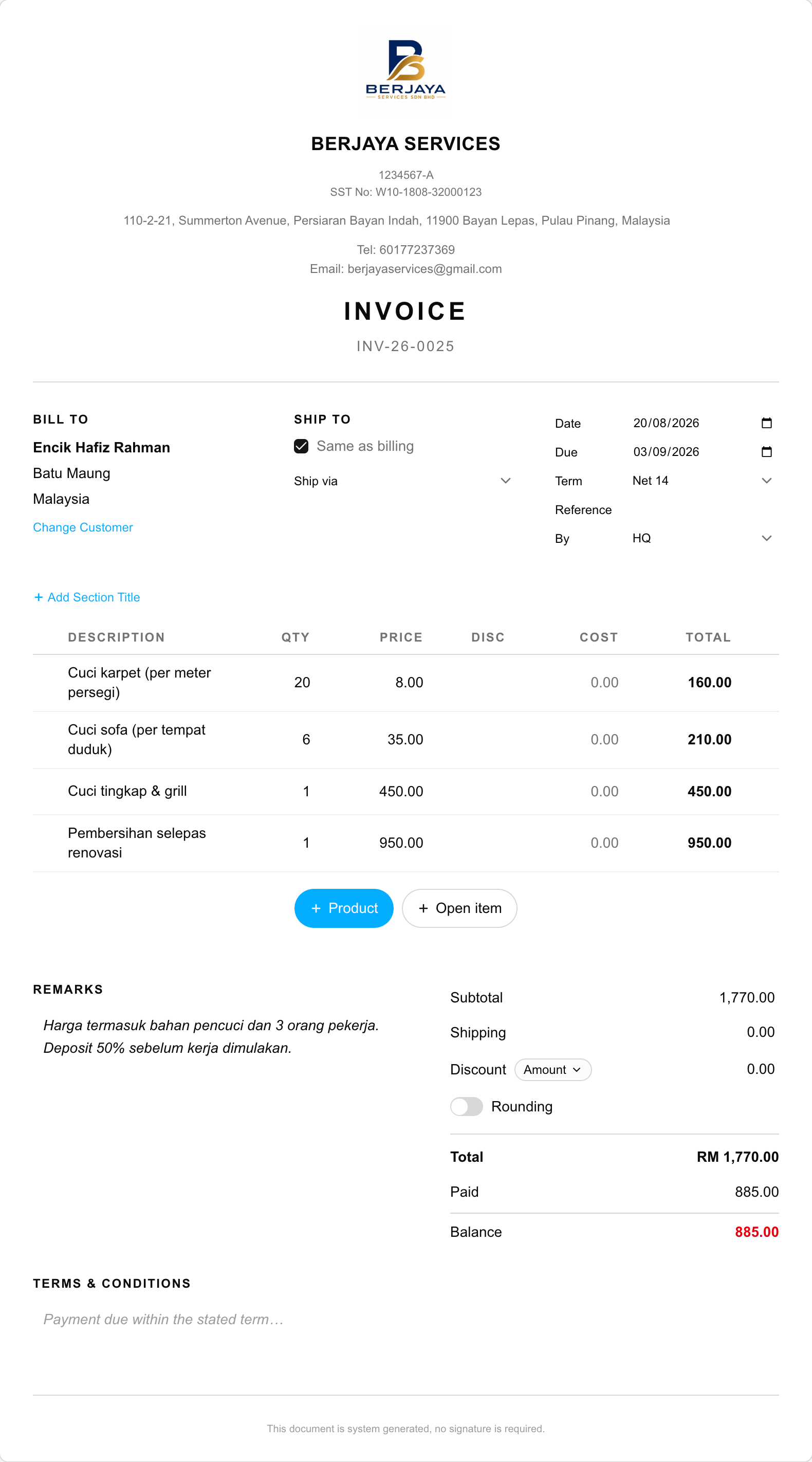Click quantity 6 in Cuci sofa row
The height and width of the screenshot is (1462, 812).
coord(306,740)
